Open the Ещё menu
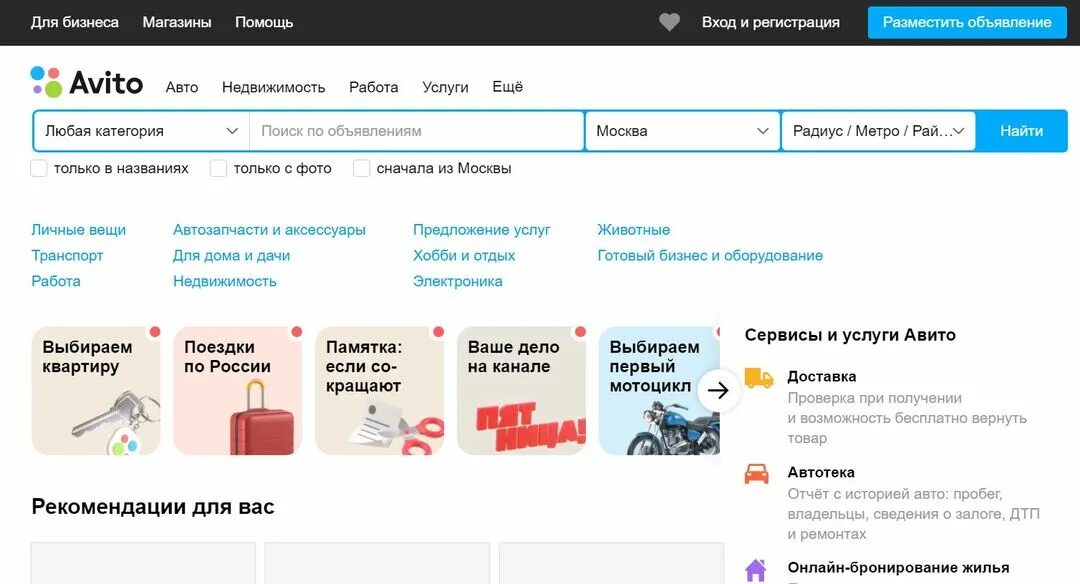Viewport: 1080px width, 584px height. click(508, 87)
